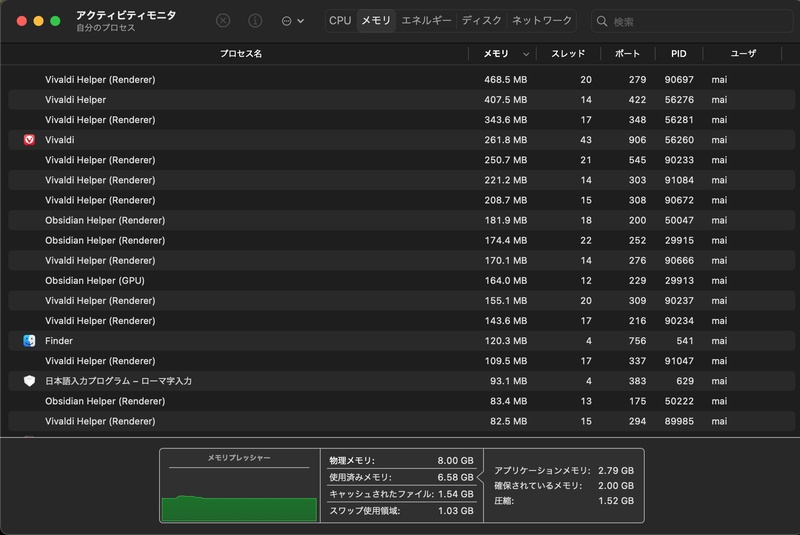
Task: Click the 120.3 MB memory value
Action: (506, 341)
